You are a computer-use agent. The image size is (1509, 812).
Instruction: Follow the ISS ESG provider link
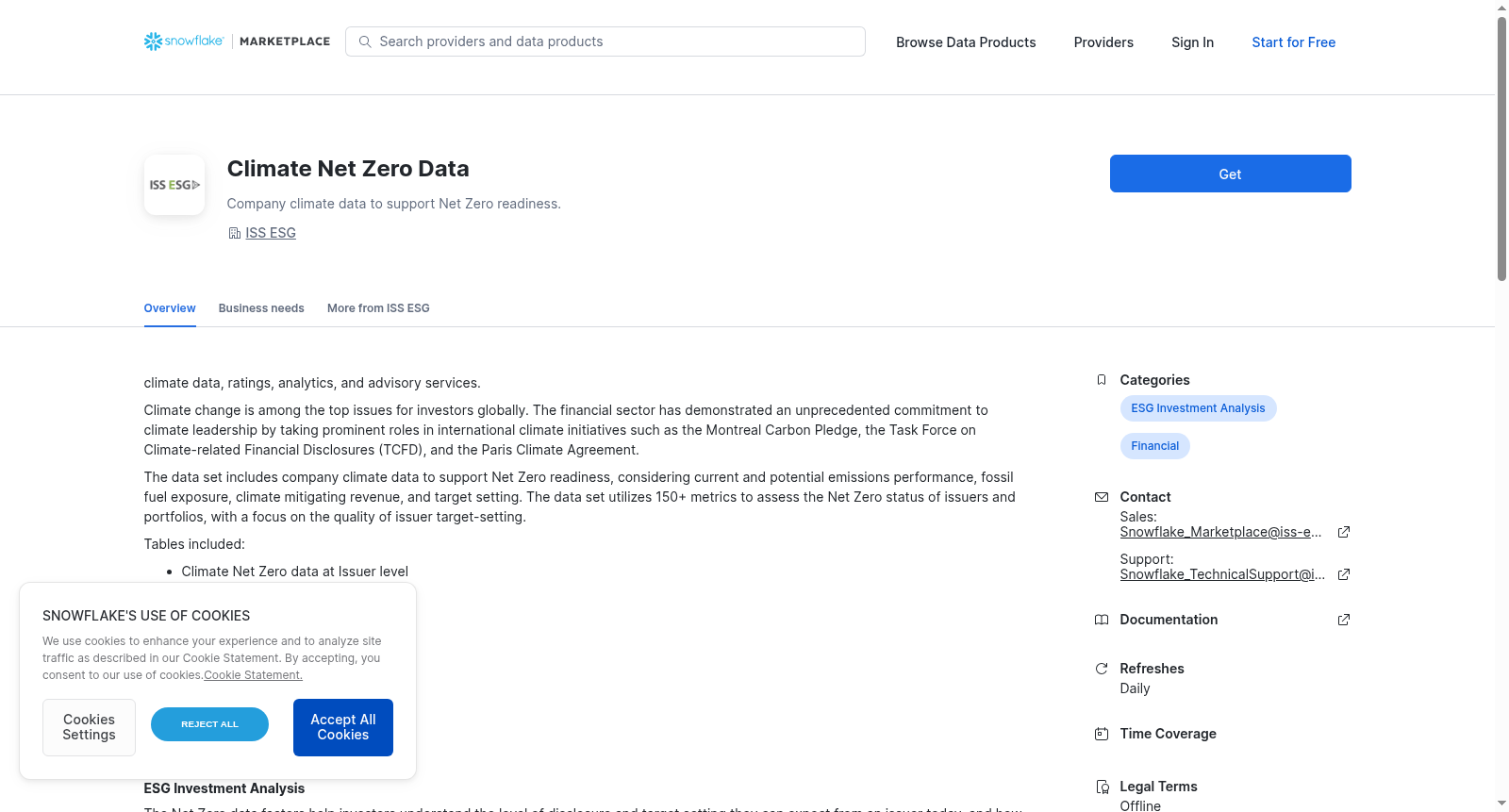(x=271, y=233)
